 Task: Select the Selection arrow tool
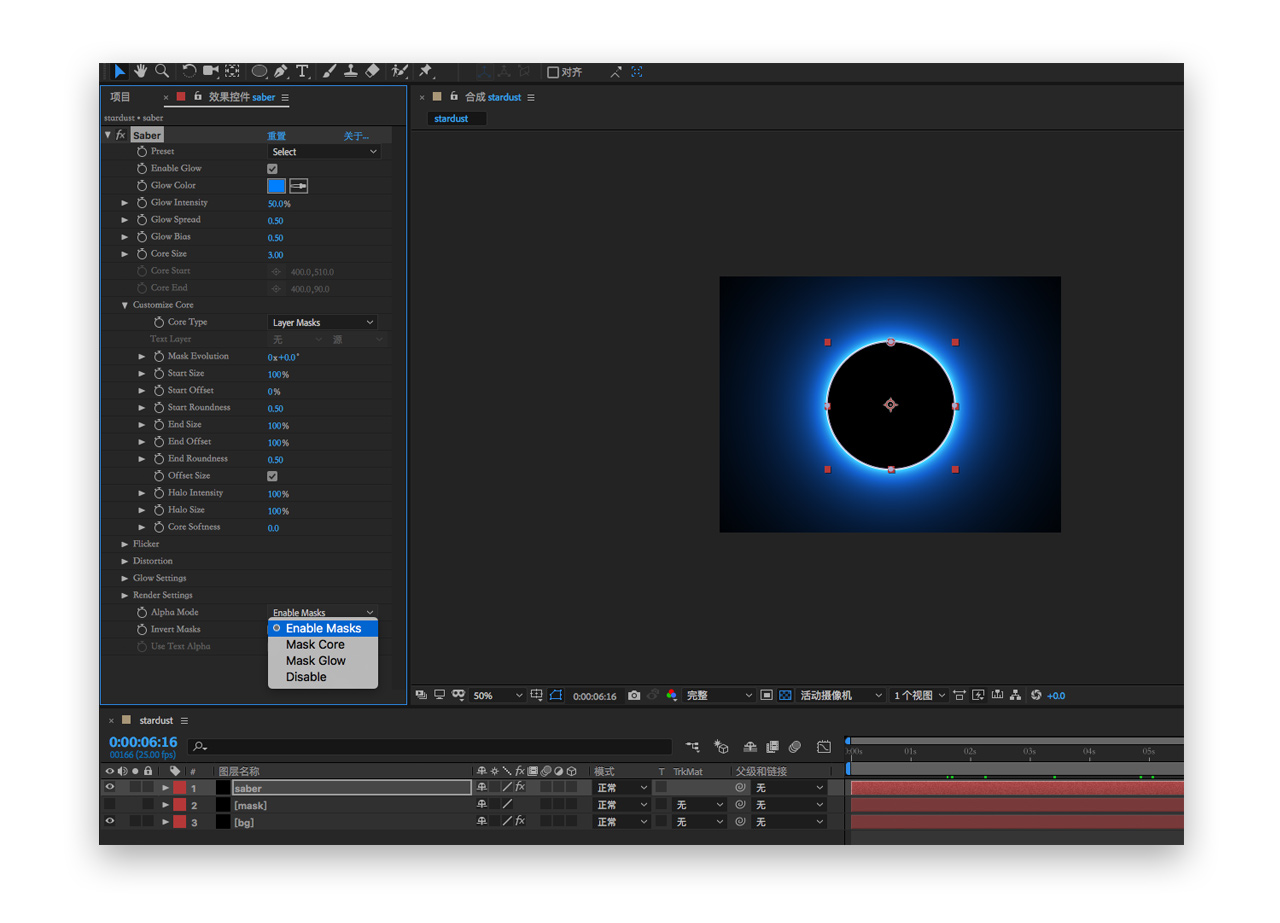click(120, 71)
